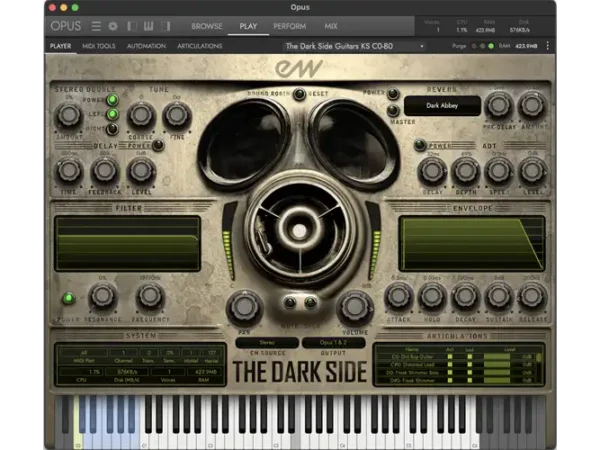Image resolution: width=600 pixels, height=450 pixels.
Task: Click the Sens. sensitivity value field
Action: 170,352
